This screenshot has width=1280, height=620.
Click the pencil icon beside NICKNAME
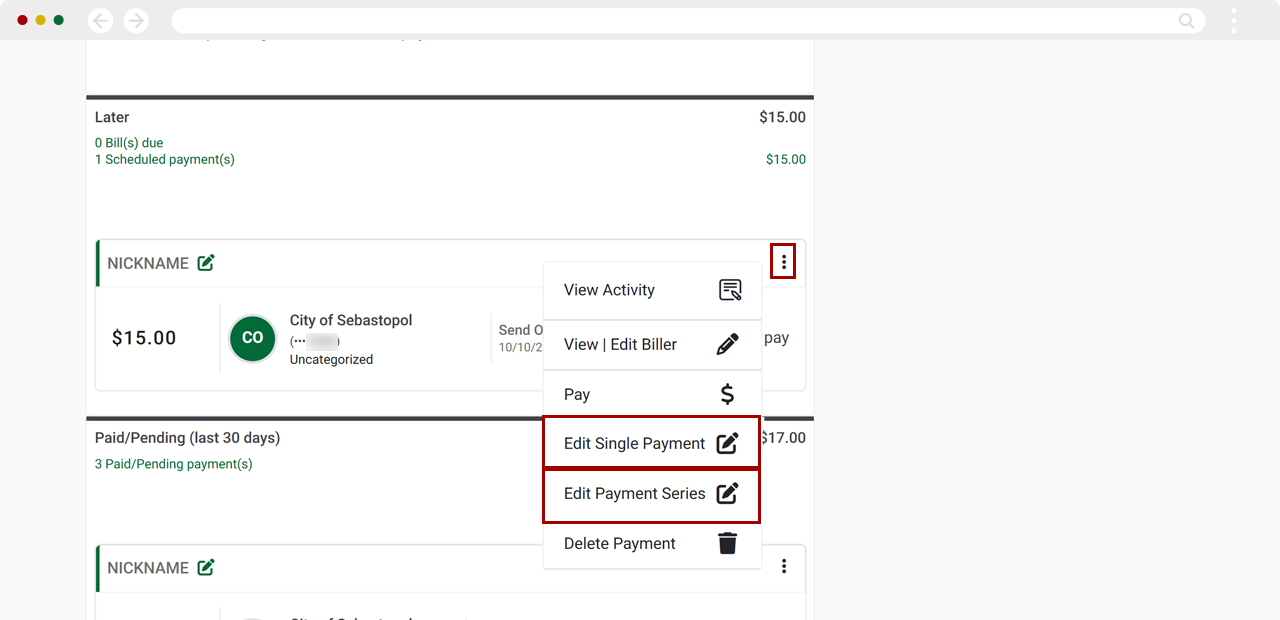(x=206, y=262)
